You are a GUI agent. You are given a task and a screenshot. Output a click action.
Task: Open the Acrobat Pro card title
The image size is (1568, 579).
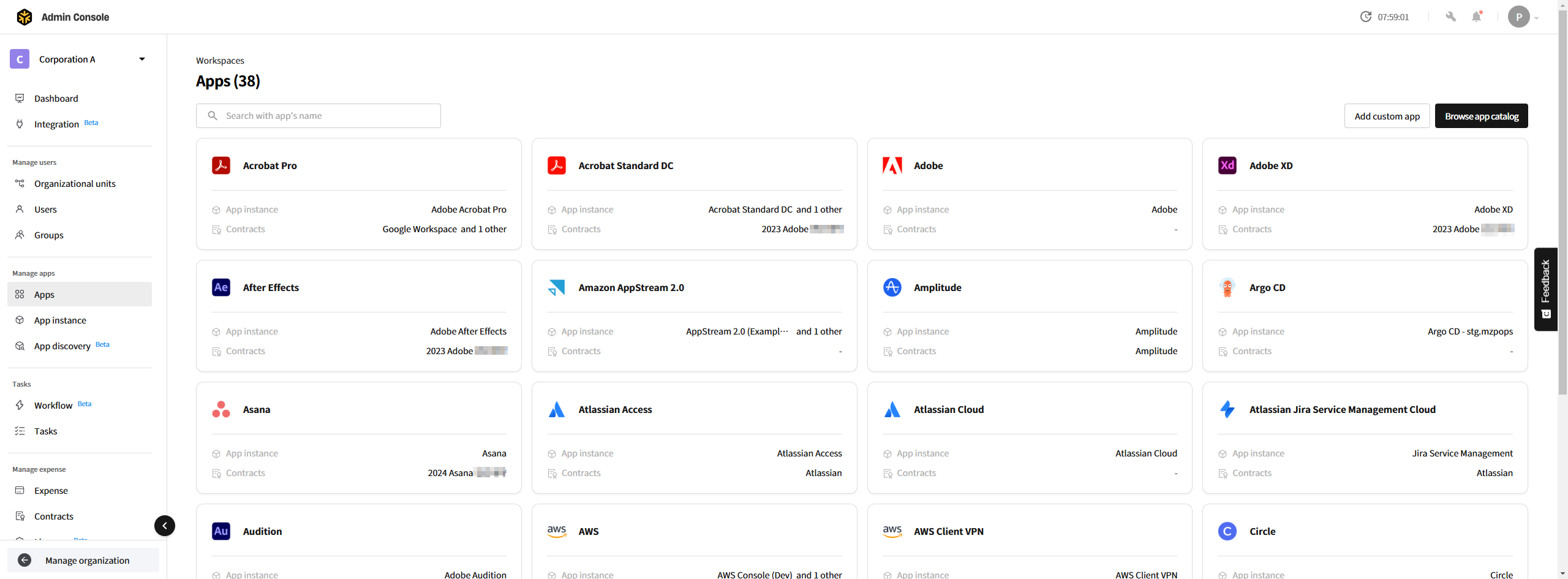pyautogui.click(x=269, y=166)
